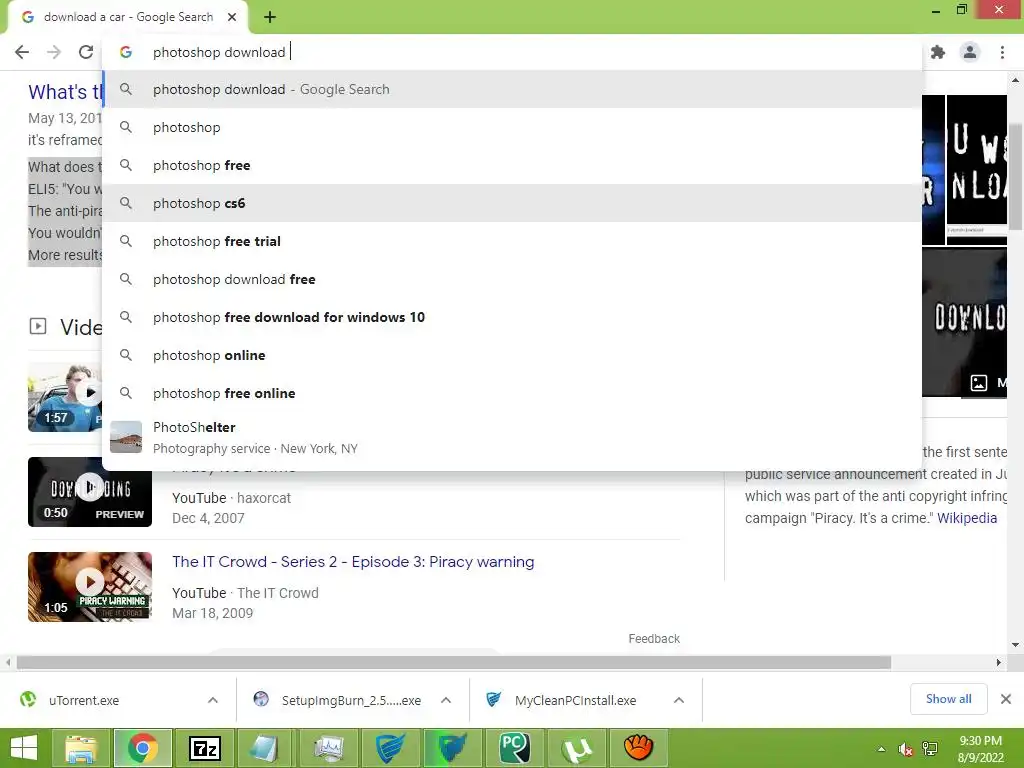1024x768 pixels.
Task: Select the 'photoshop free trial' suggestion
Action: 513,241
